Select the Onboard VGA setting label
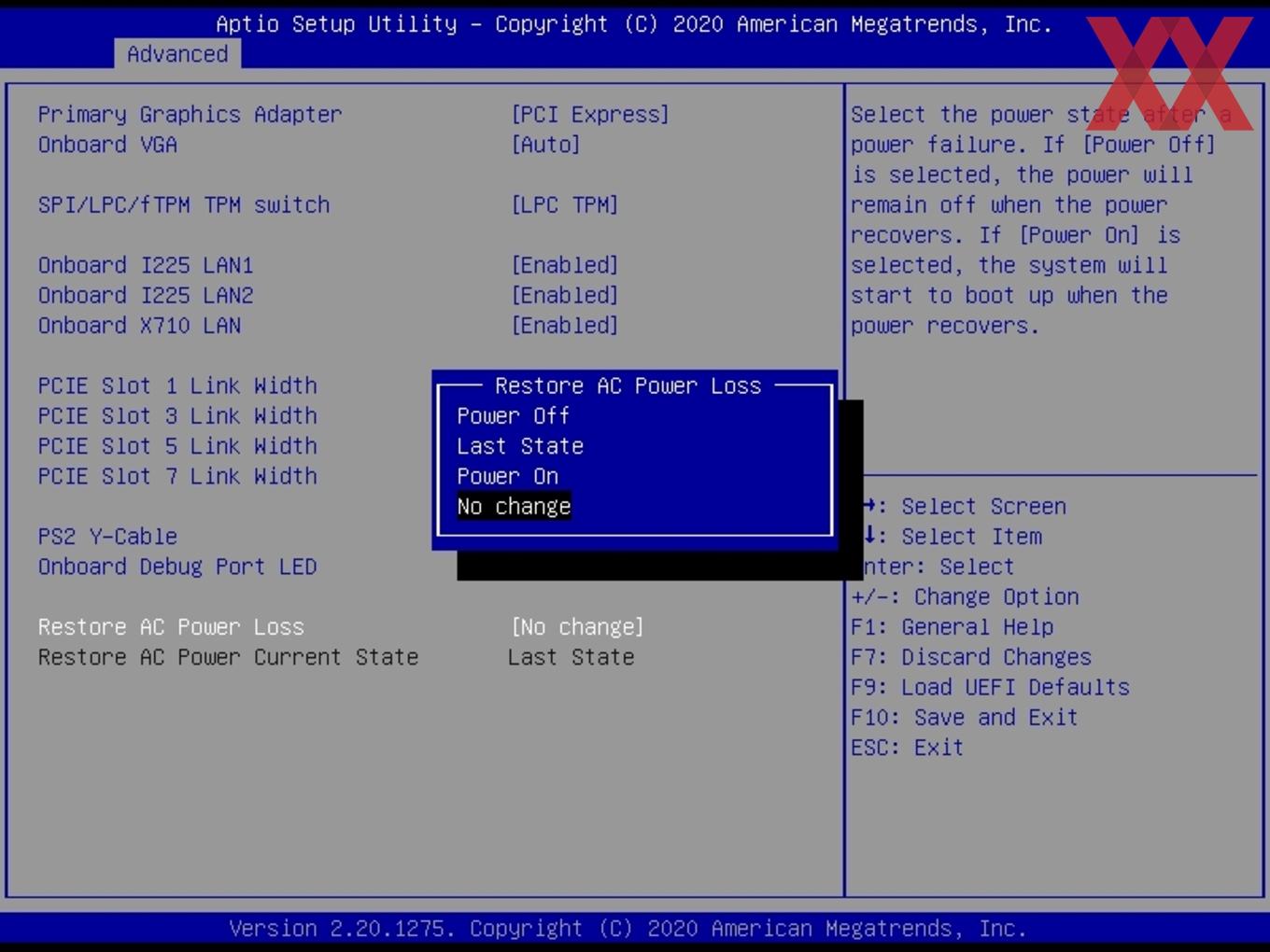 click(107, 145)
